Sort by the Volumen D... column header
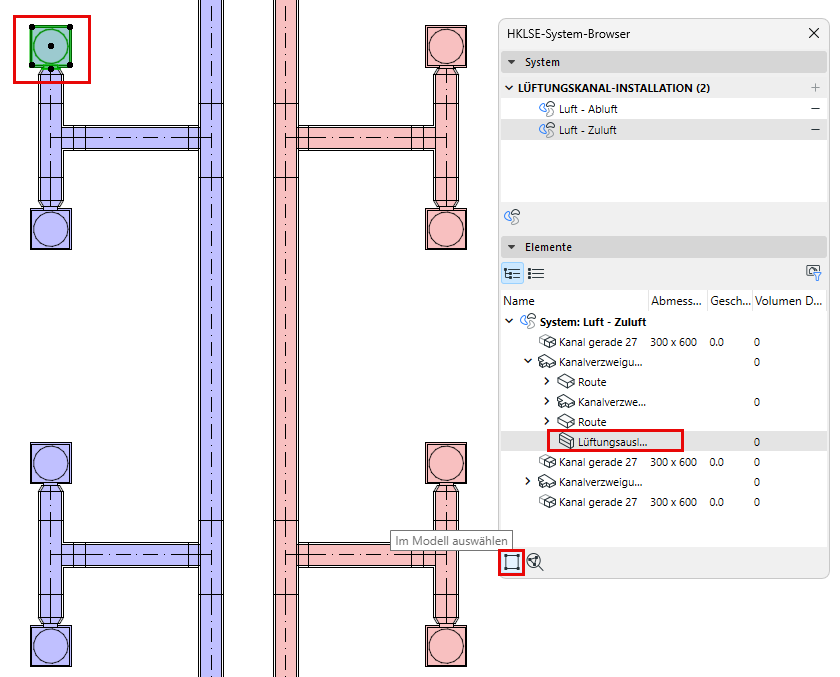Image resolution: width=840 pixels, height=677 pixels. [x=789, y=301]
